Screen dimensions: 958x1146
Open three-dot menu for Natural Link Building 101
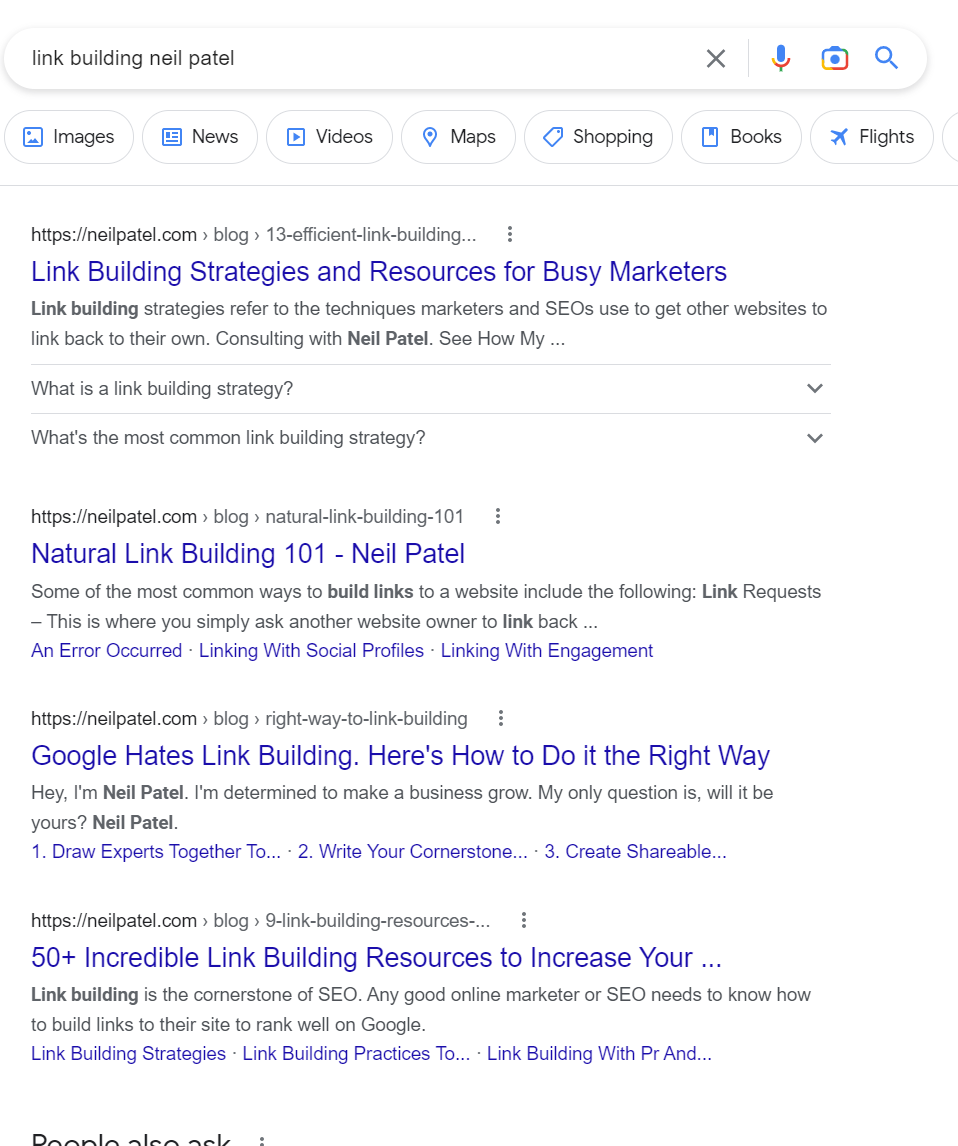[x=498, y=516]
